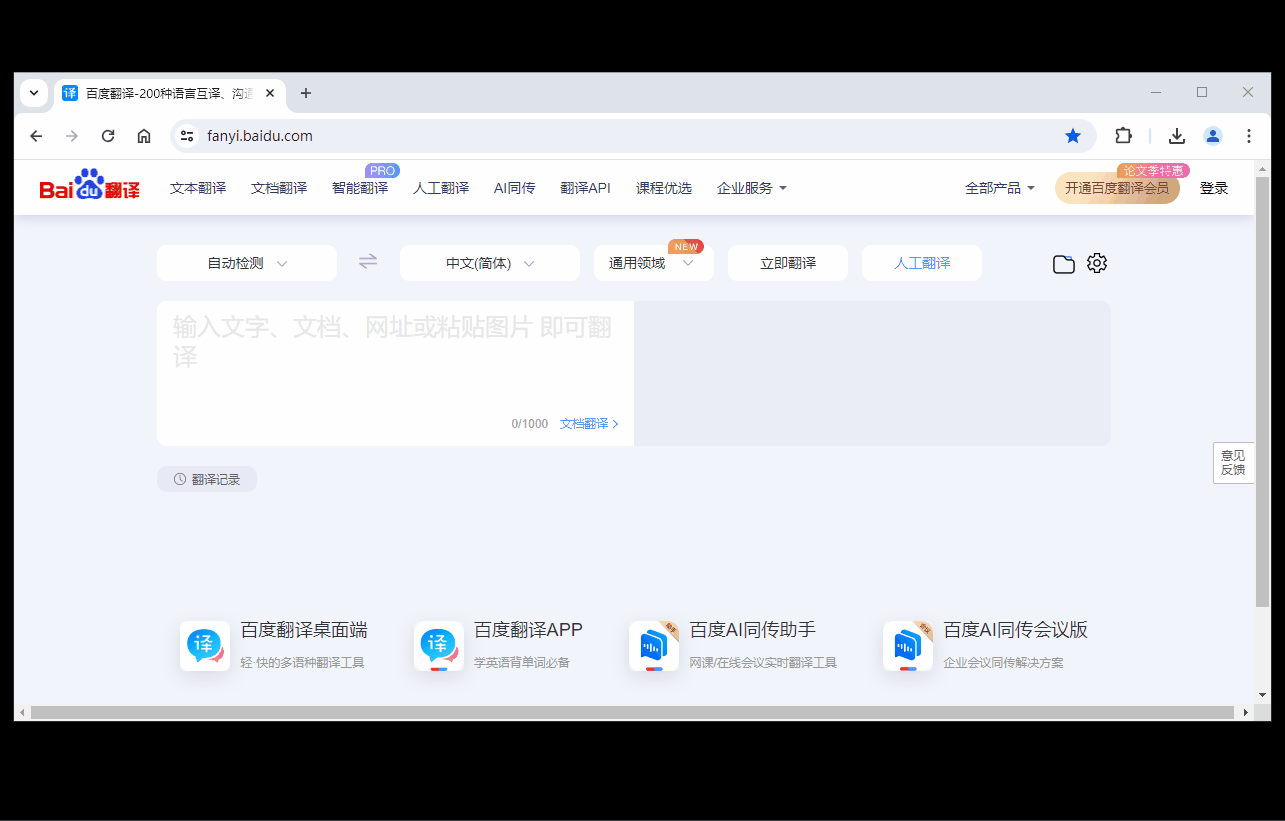Click the blue 人工翻译 button
Viewport: 1285px width, 821px height.
[x=922, y=263]
